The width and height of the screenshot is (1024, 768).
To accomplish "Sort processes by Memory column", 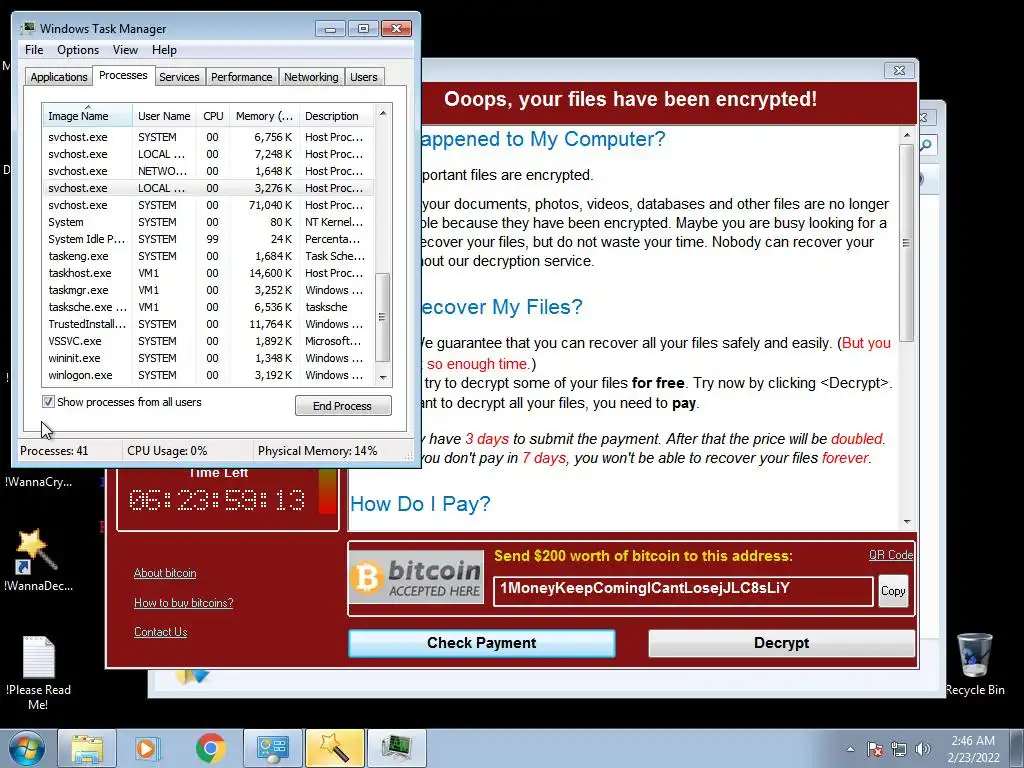I will (x=264, y=116).
